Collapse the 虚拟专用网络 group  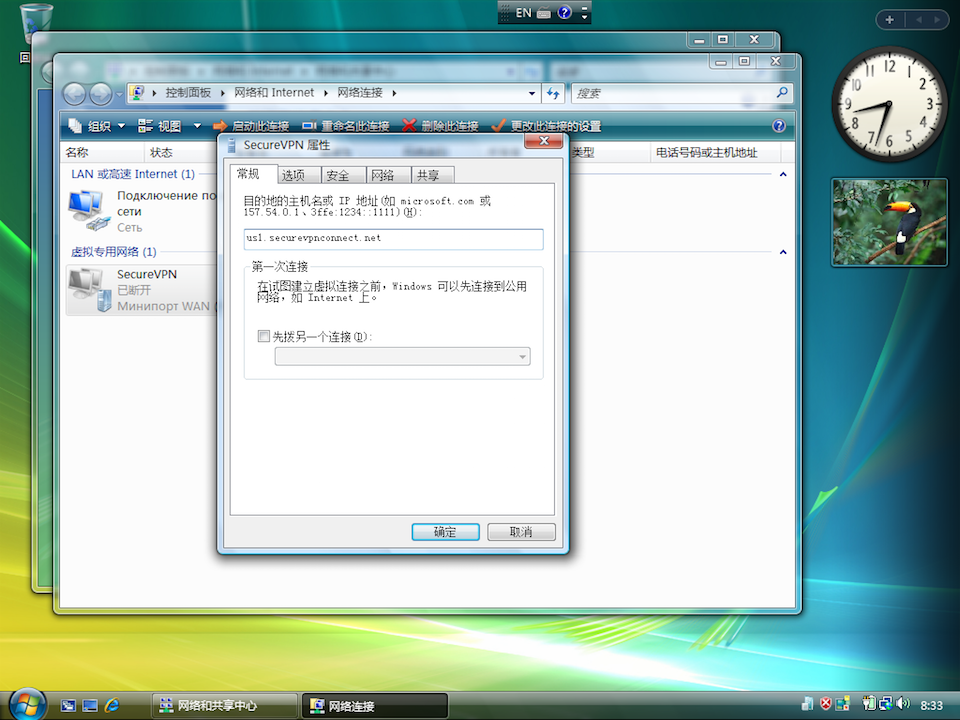782,252
